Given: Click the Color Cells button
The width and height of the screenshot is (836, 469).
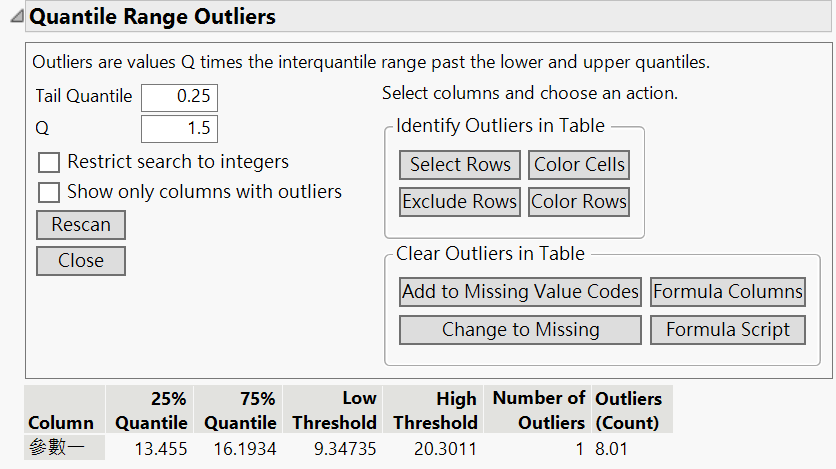Looking at the screenshot, I should pyautogui.click(x=579, y=165).
